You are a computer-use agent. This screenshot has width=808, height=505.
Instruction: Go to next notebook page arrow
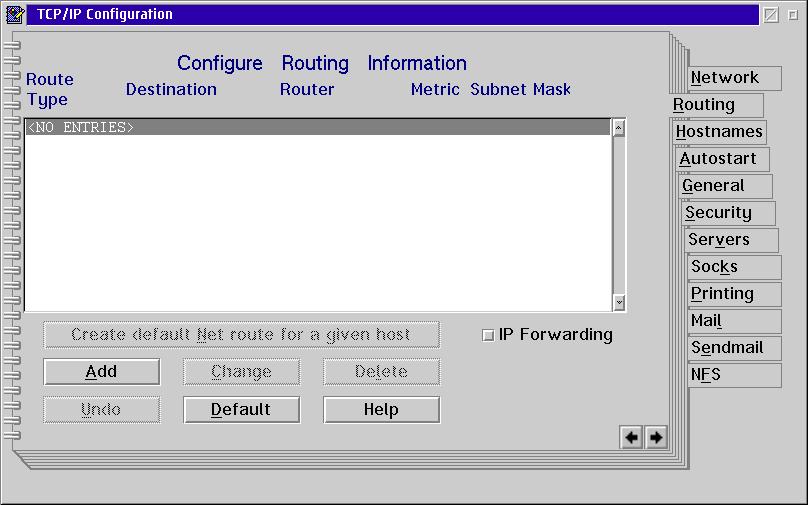tap(656, 437)
